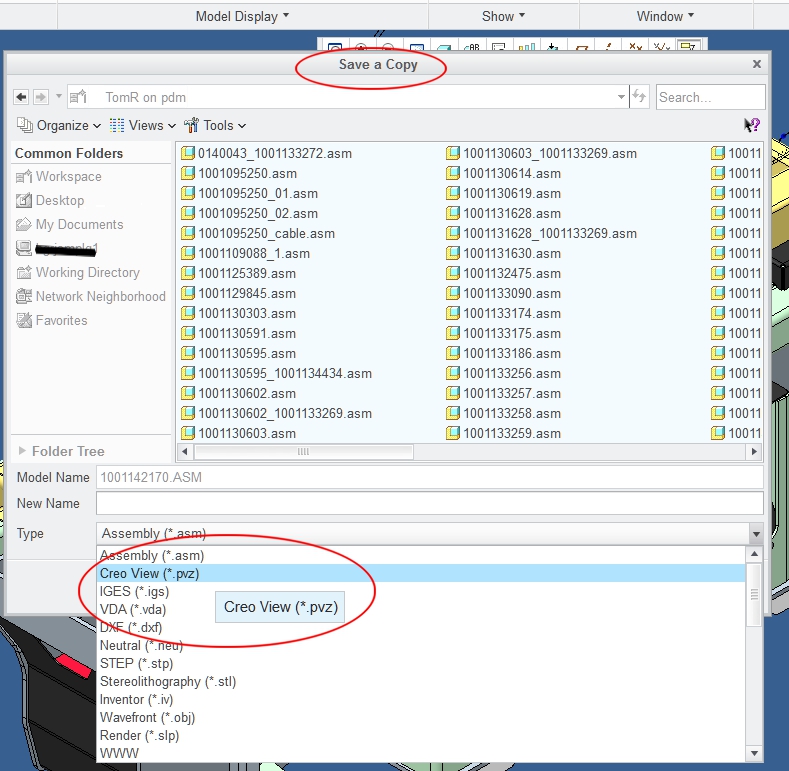Image resolution: width=789 pixels, height=771 pixels.
Task: Open Network Neighborhood
Action: point(91,296)
